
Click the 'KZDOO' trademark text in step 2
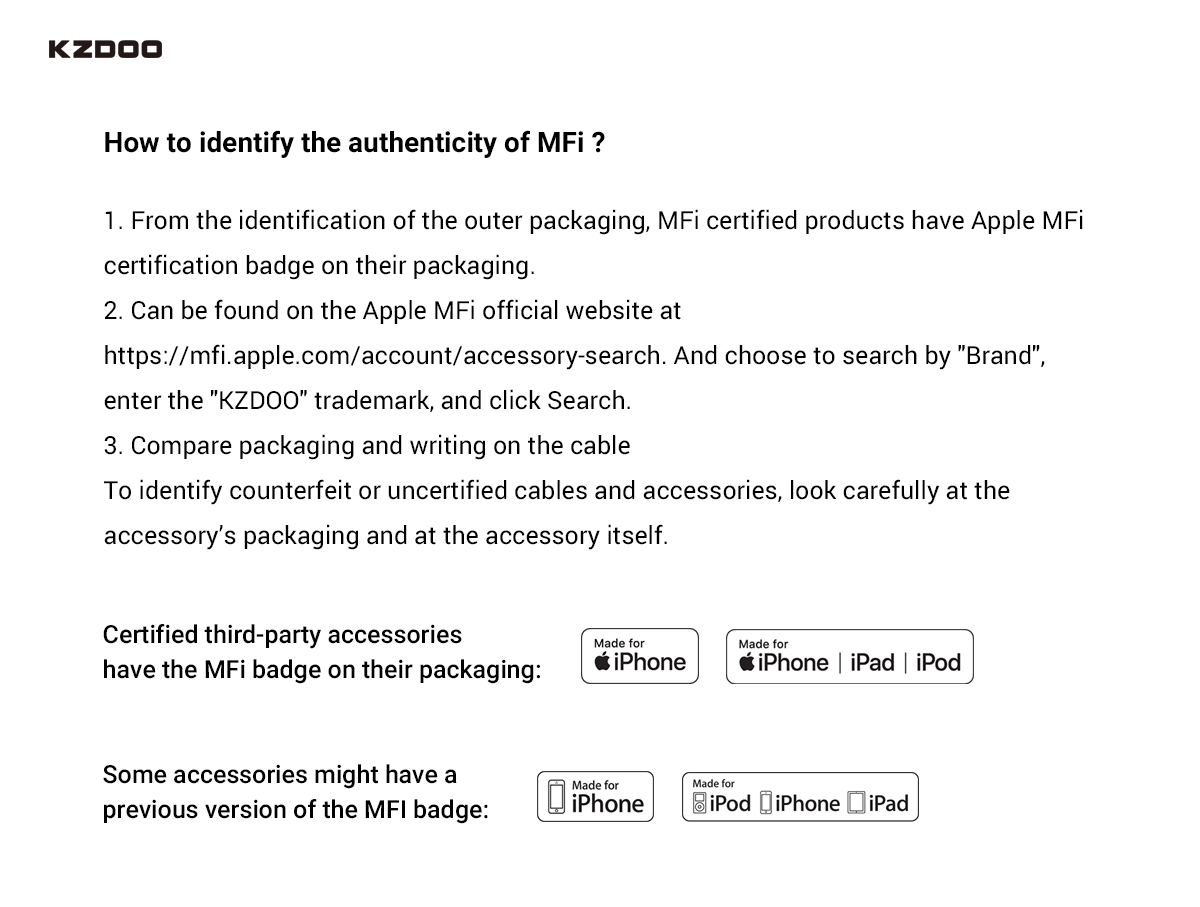pos(260,401)
